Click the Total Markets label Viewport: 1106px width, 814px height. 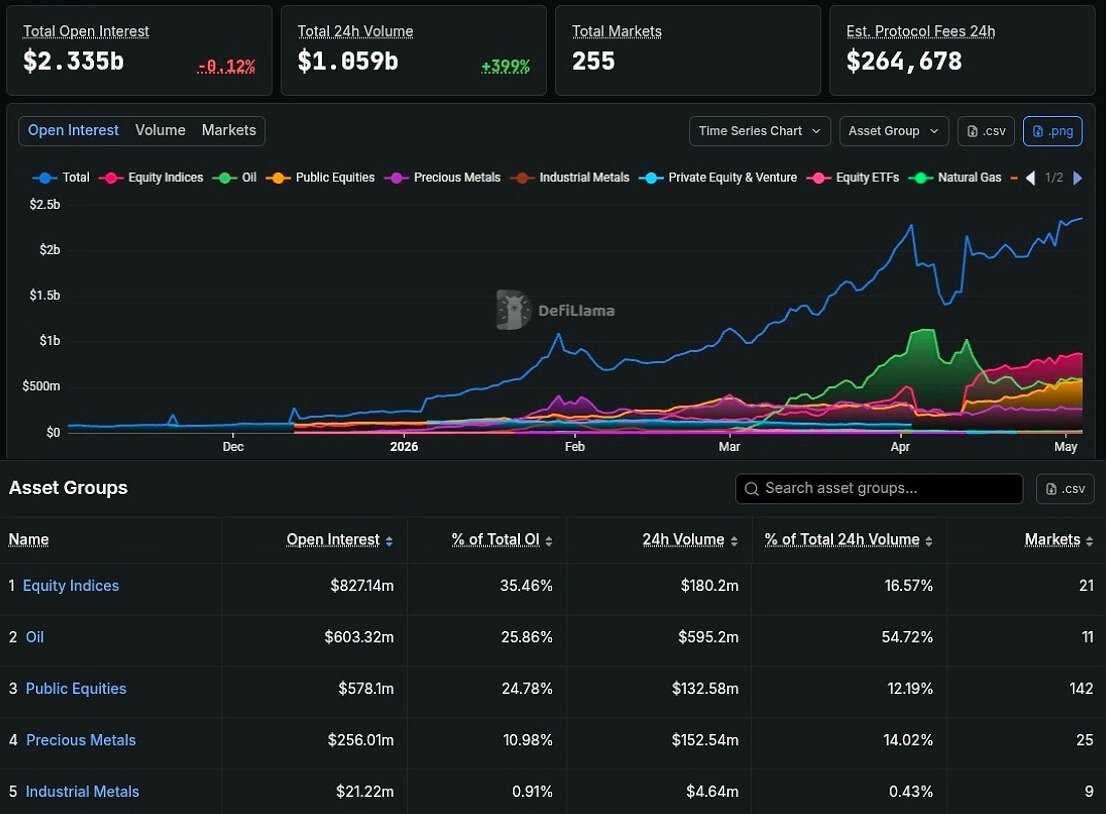click(x=616, y=31)
